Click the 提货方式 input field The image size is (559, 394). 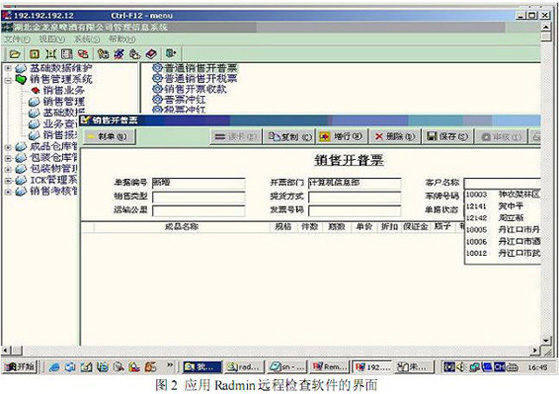(354, 197)
